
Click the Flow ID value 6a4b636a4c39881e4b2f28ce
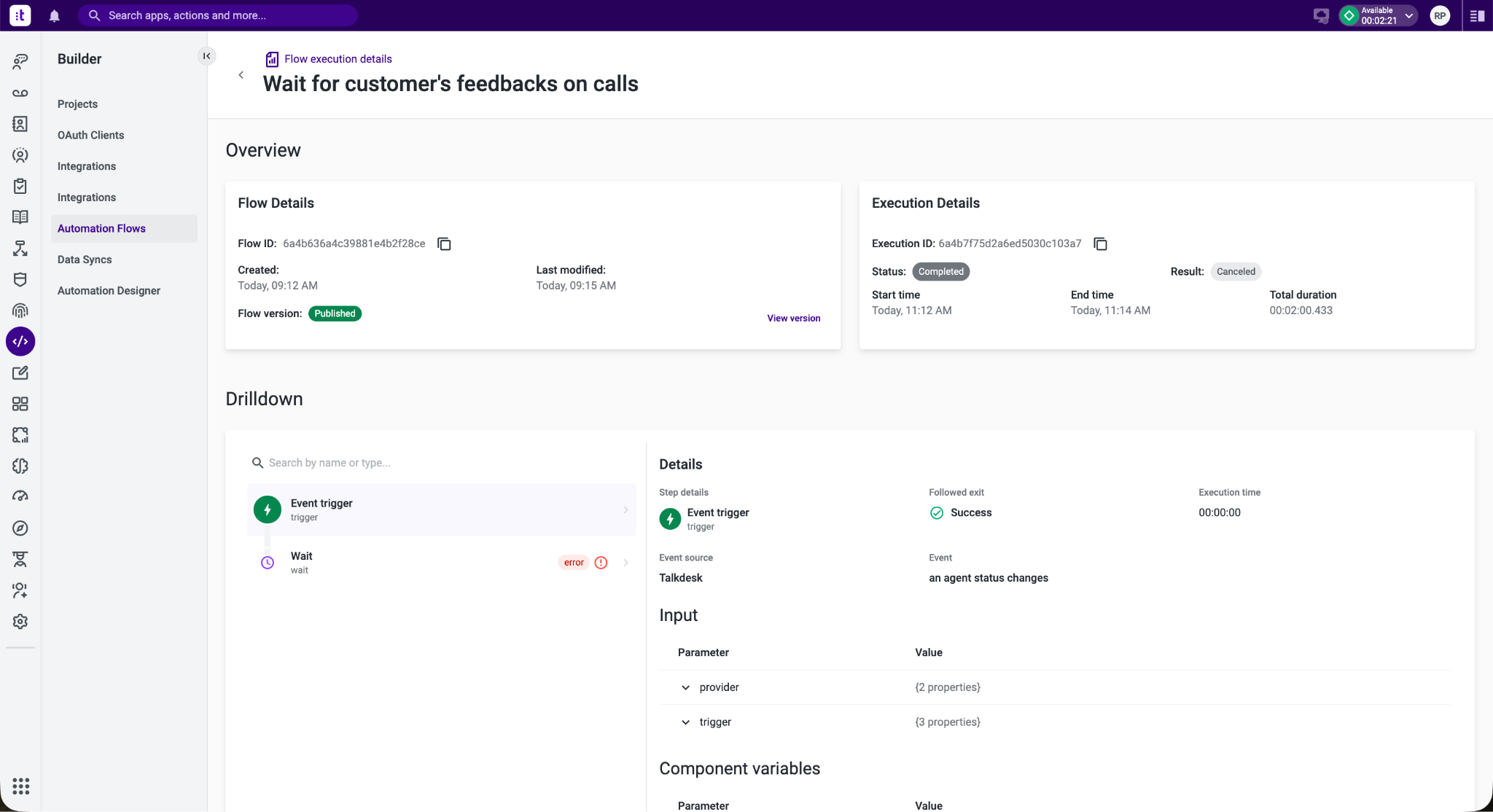point(354,243)
